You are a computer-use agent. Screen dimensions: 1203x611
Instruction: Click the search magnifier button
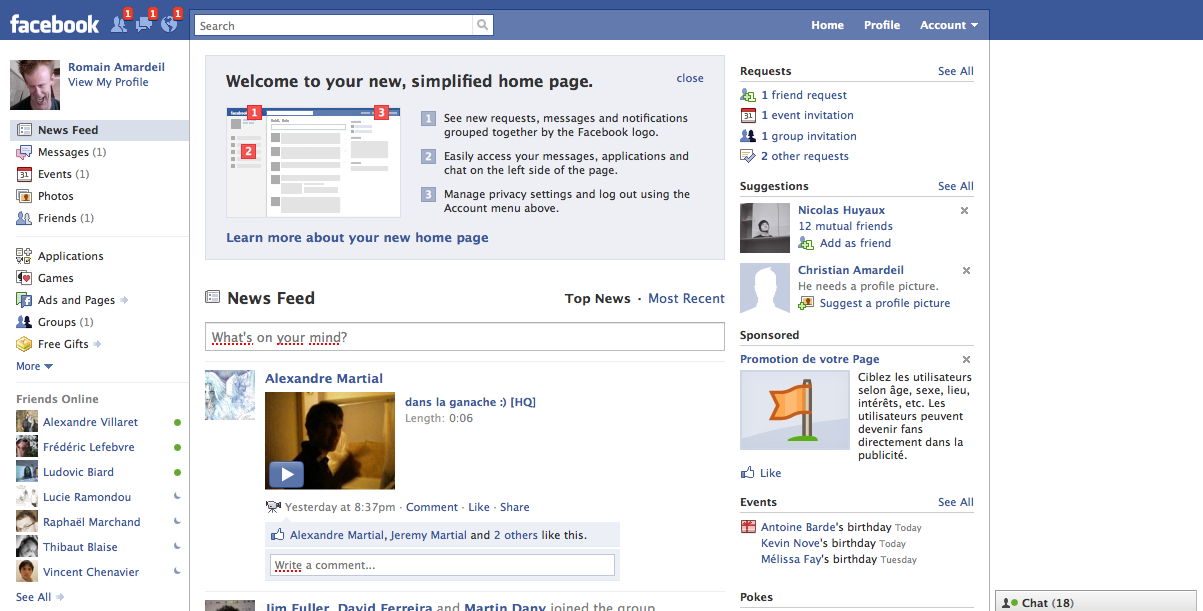pos(483,25)
